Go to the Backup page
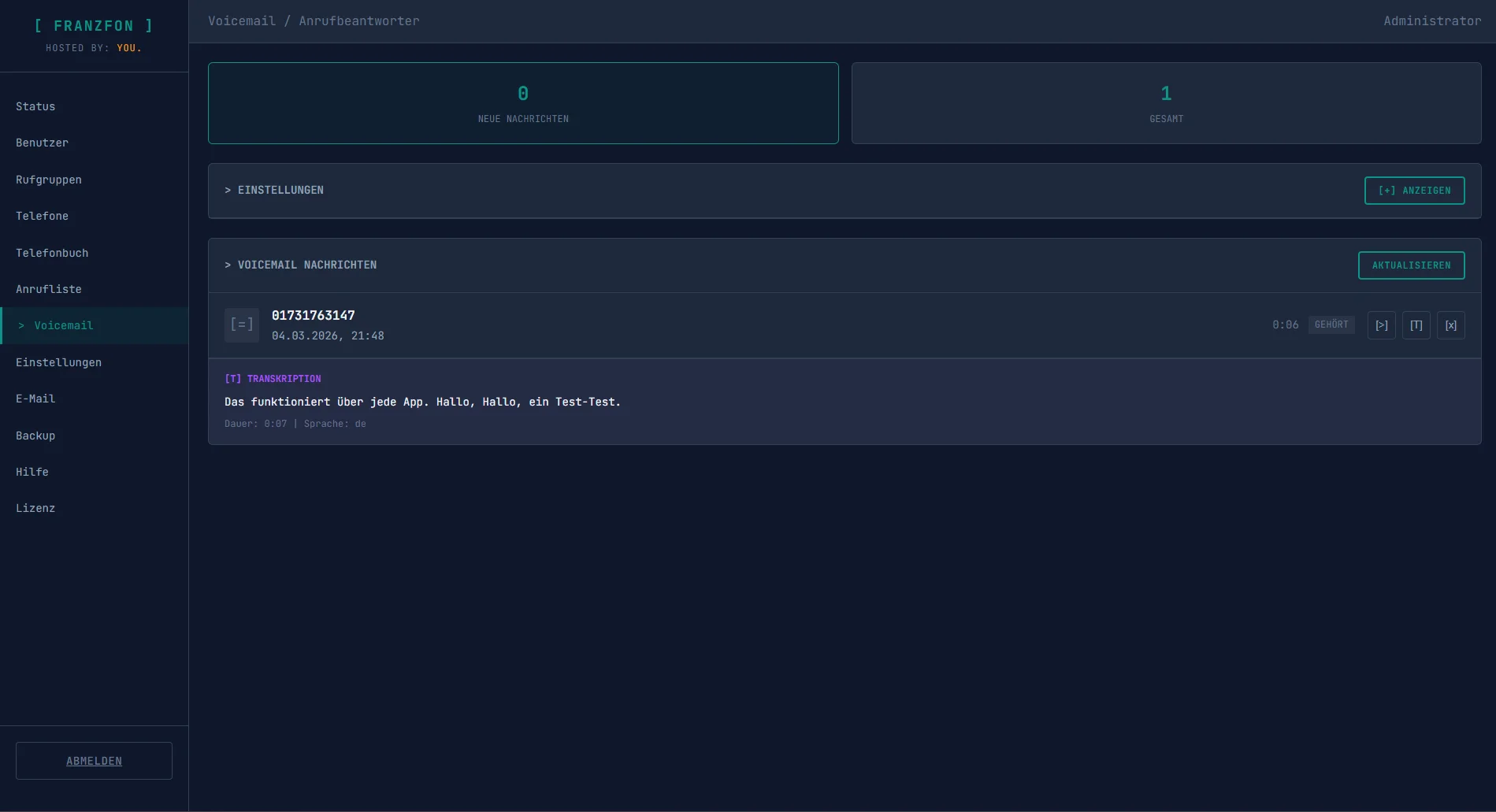This screenshot has height=812, width=1496. (x=35, y=436)
